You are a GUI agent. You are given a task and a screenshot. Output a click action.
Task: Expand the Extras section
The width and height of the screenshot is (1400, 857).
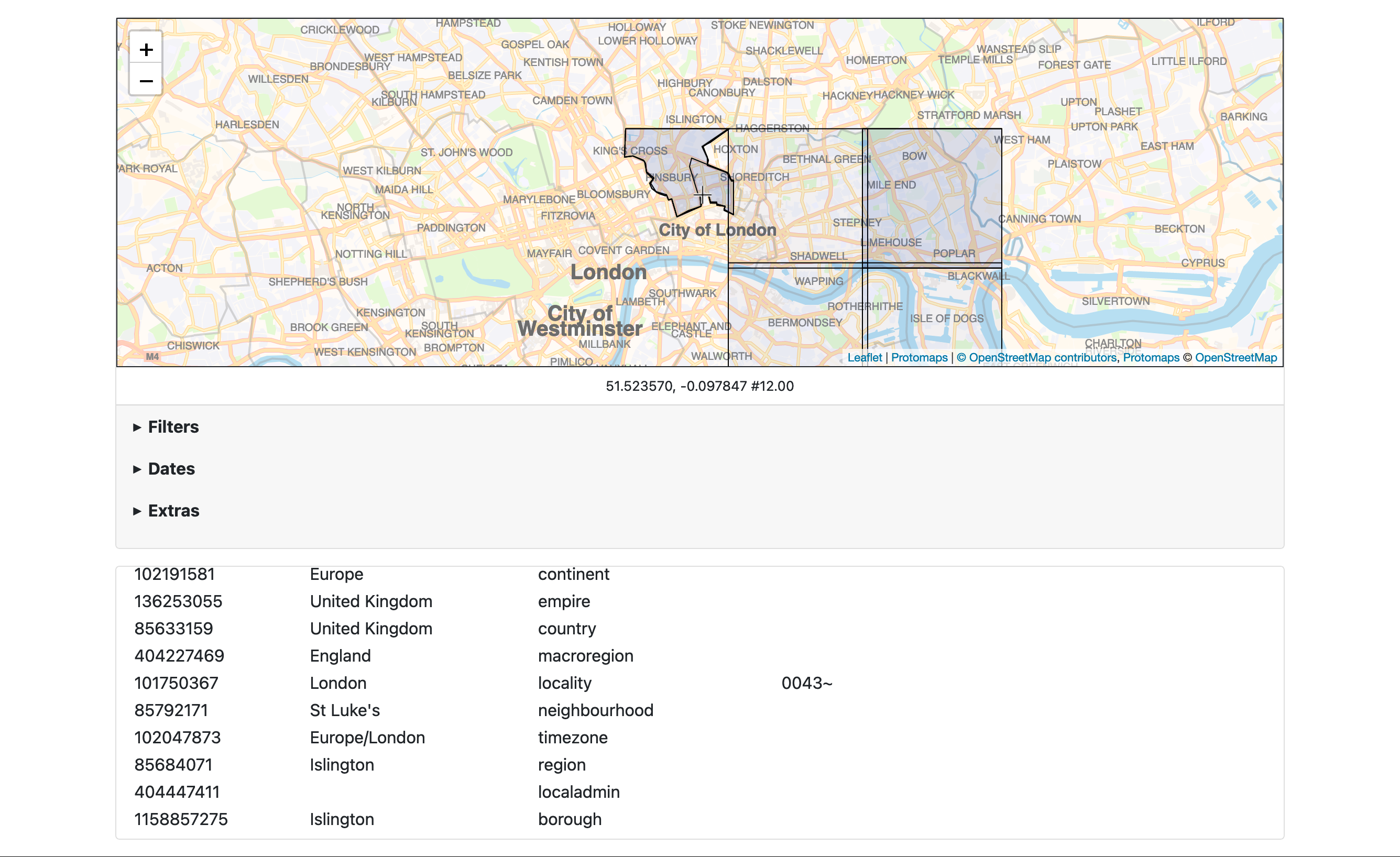173,511
